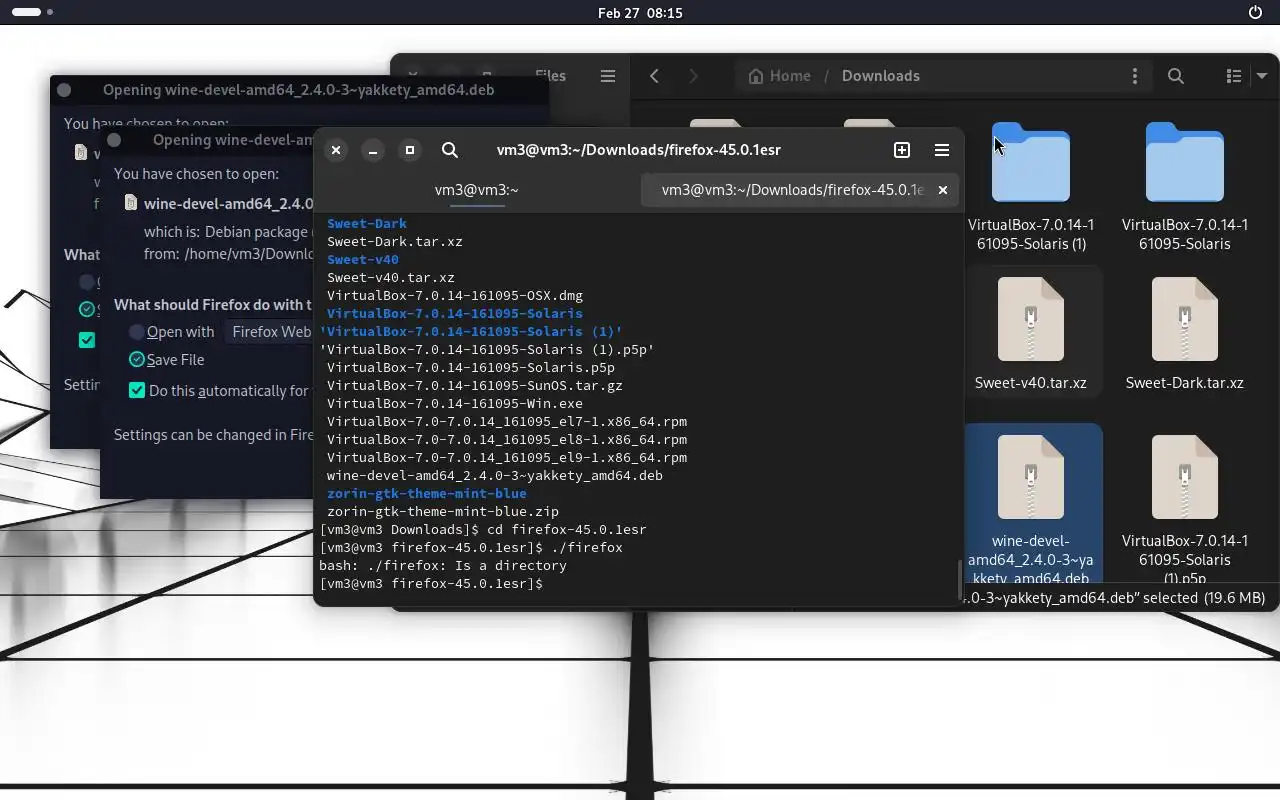Minimize the terminal window
The height and width of the screenshot is (800, 1280).
372,150
